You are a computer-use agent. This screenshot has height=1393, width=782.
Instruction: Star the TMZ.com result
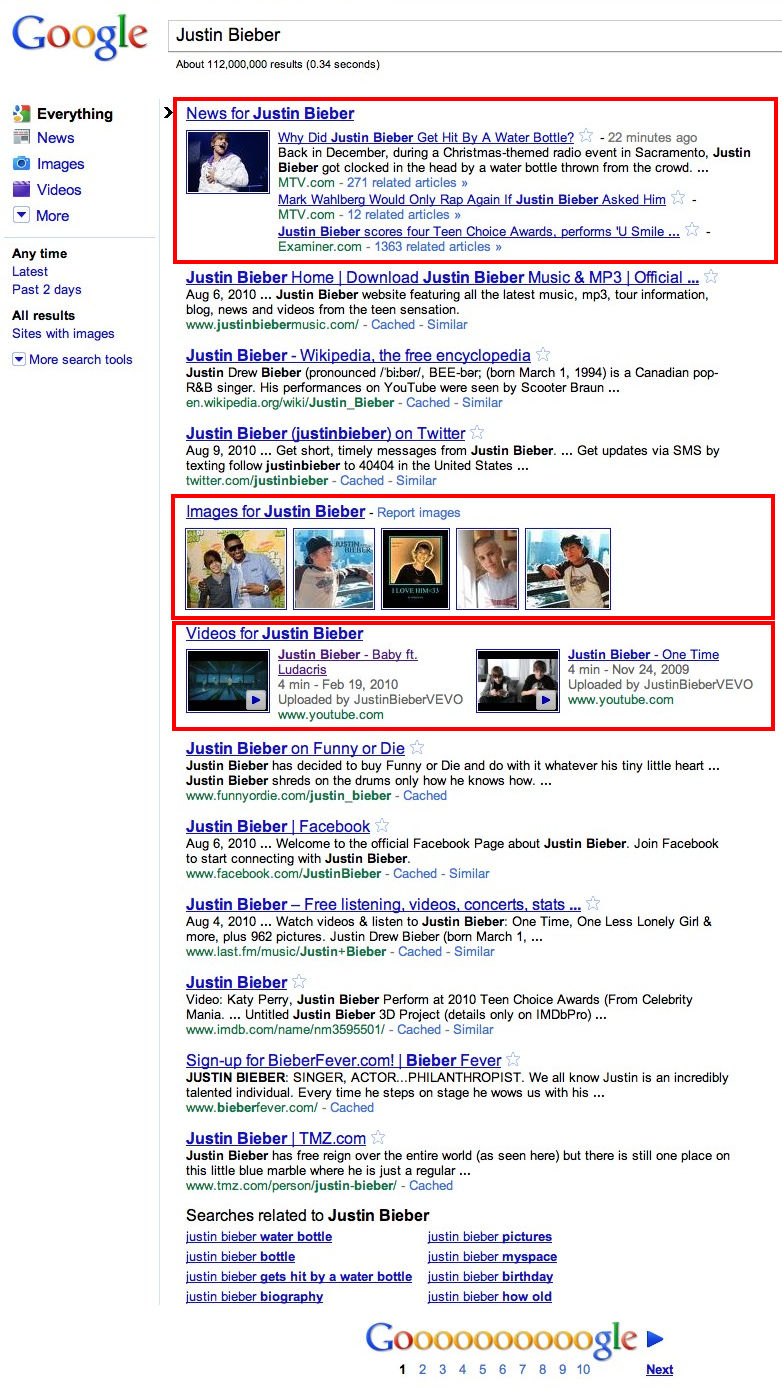tap(378, 1137)
